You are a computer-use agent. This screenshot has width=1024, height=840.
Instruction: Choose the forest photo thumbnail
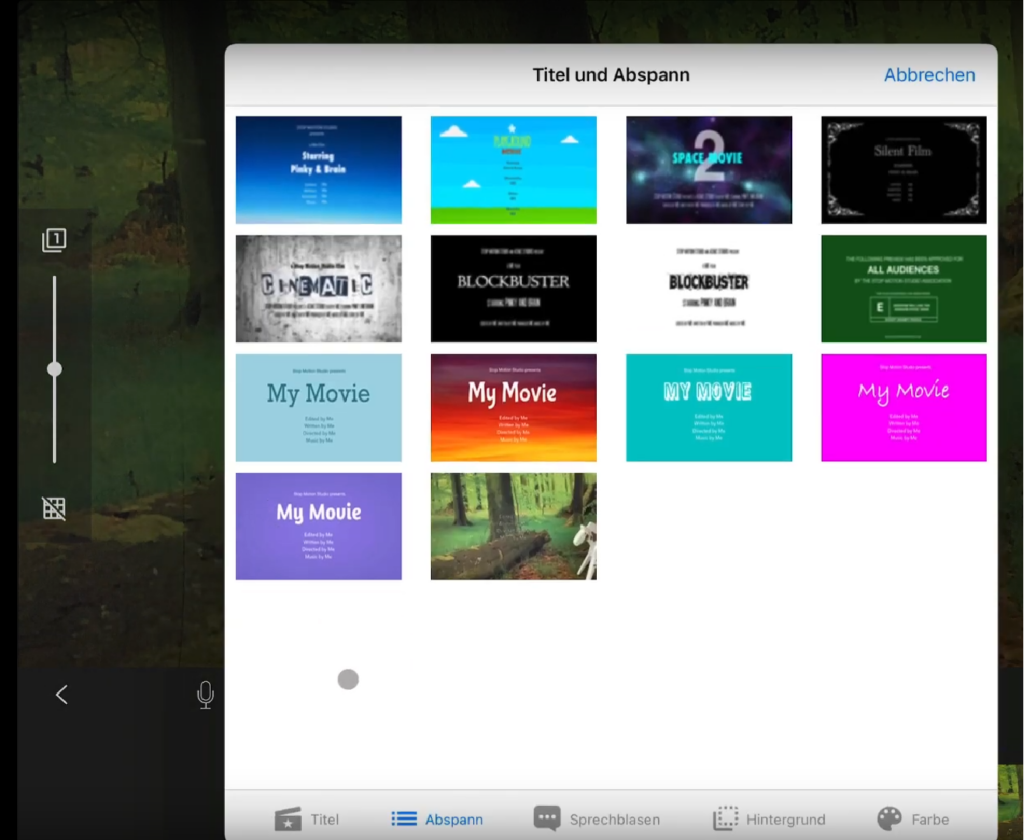[513, 526]
